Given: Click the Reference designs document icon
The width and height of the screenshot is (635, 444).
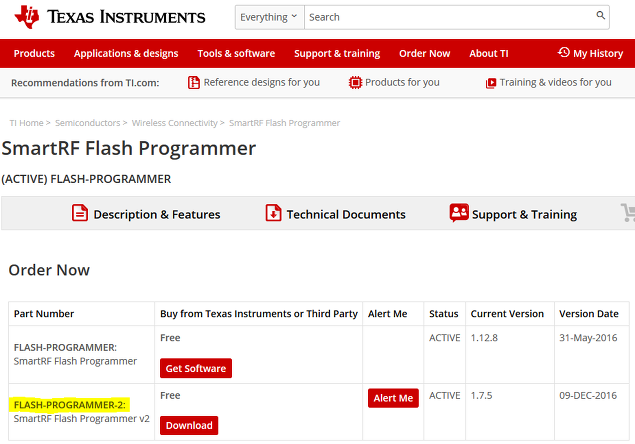Looking at the screenshot, I should point(194,83).
